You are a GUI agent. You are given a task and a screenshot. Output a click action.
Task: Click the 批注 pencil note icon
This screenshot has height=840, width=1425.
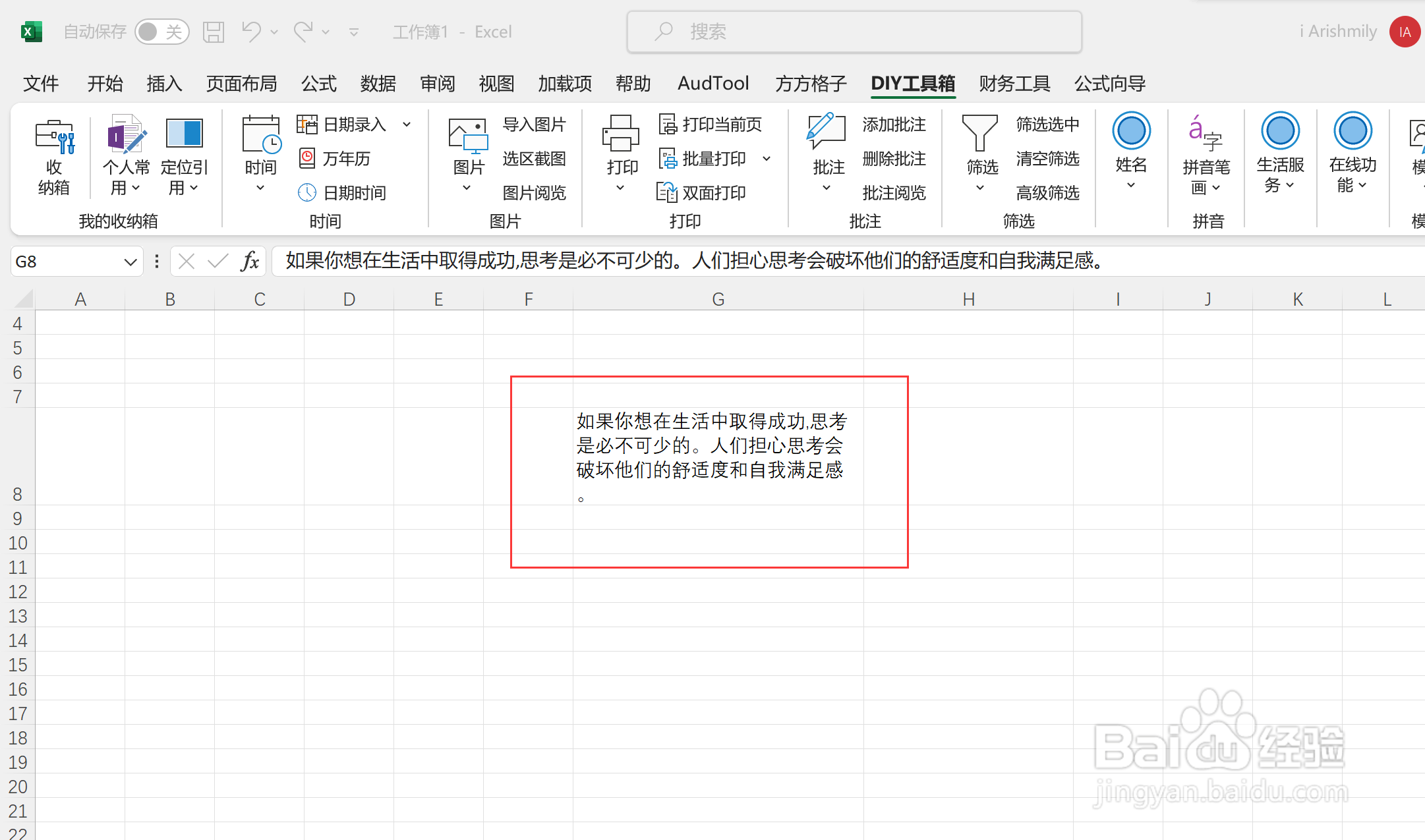tap(827, 132)
